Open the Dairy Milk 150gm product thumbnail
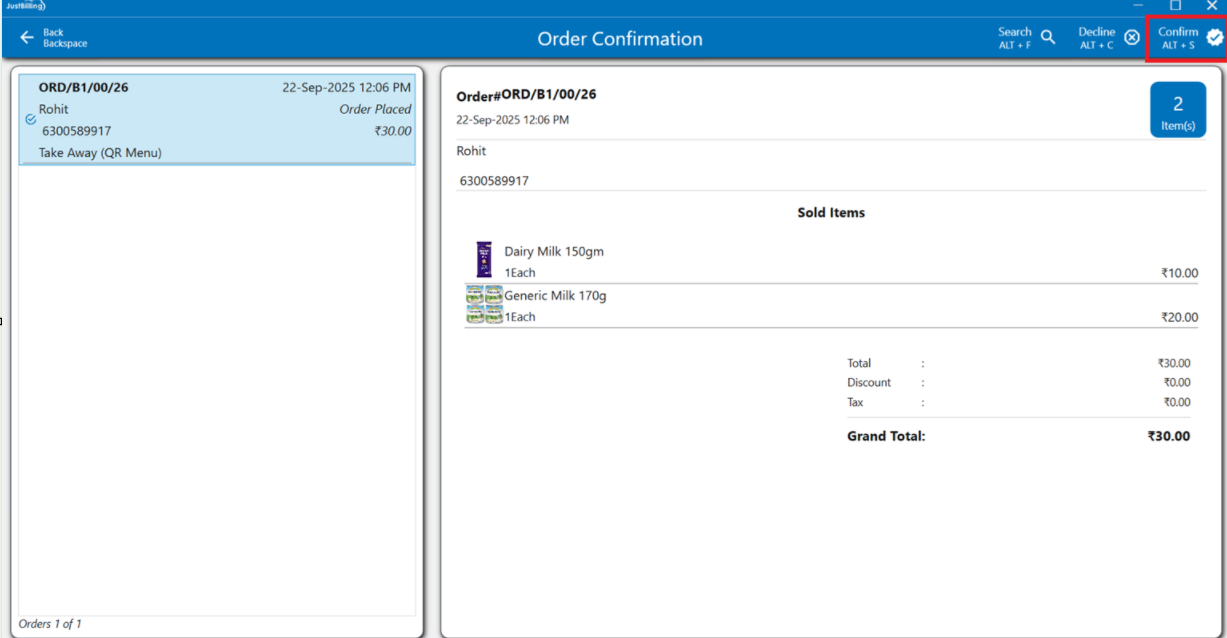Image resolution: width=1227 pixels, height=638 pixels. [x=484, y=260]
